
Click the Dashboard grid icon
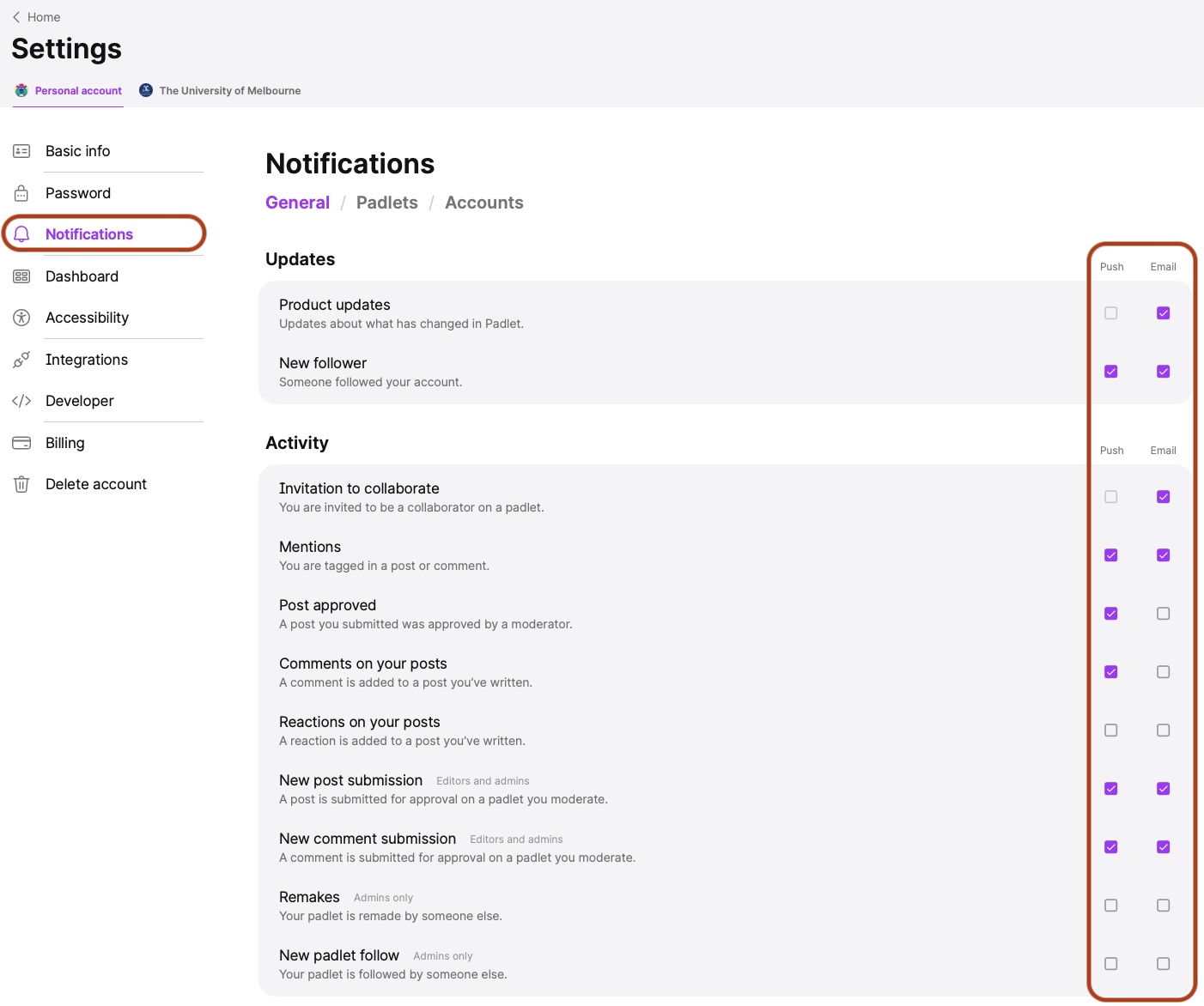(x=21, y=276)
